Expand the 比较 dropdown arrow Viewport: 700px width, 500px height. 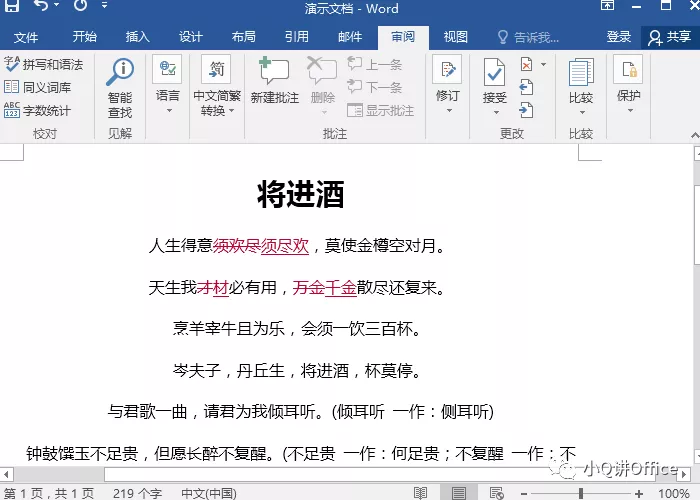[x=582, y=112]
